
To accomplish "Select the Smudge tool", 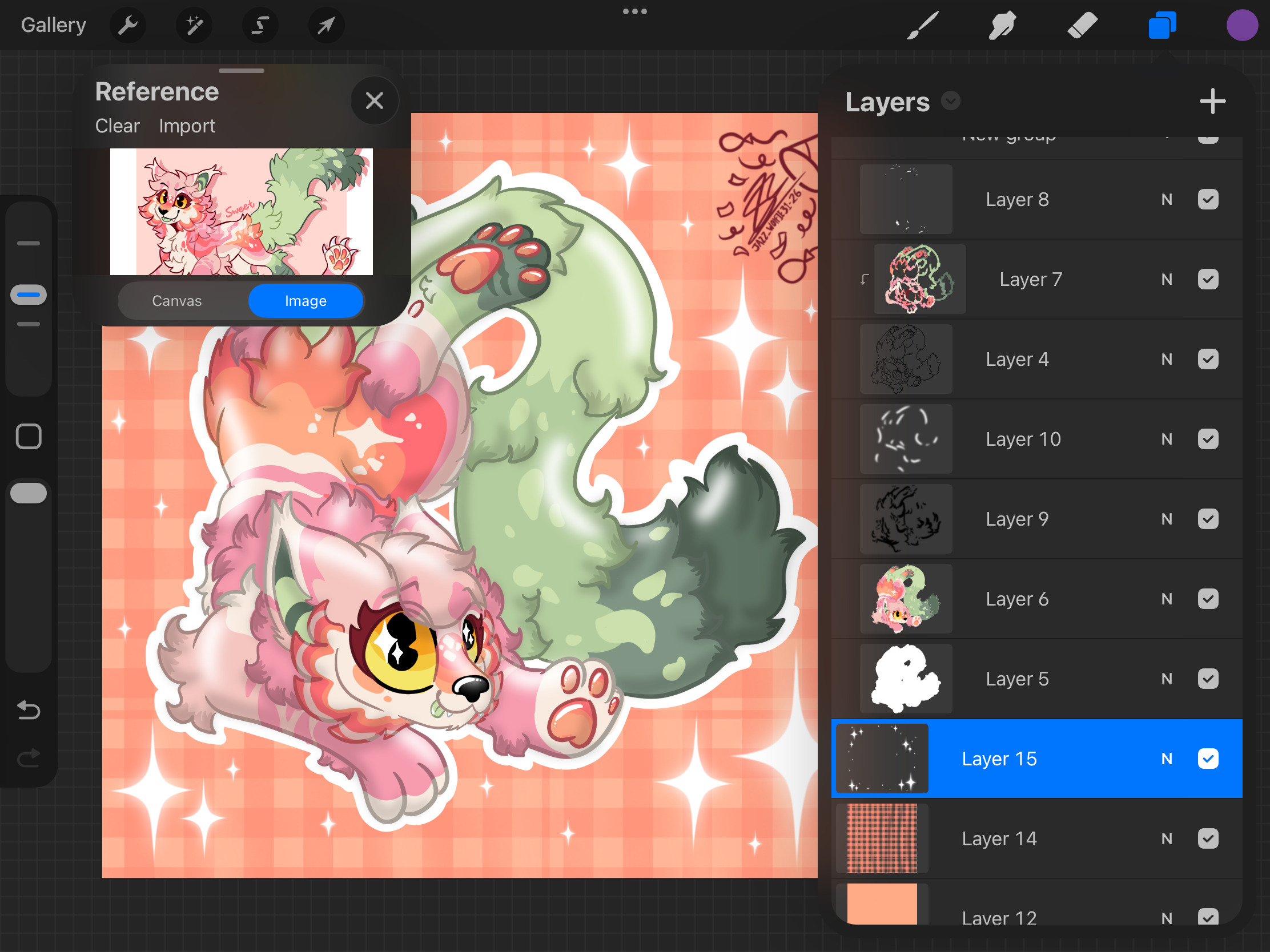I will point(1002,25).
